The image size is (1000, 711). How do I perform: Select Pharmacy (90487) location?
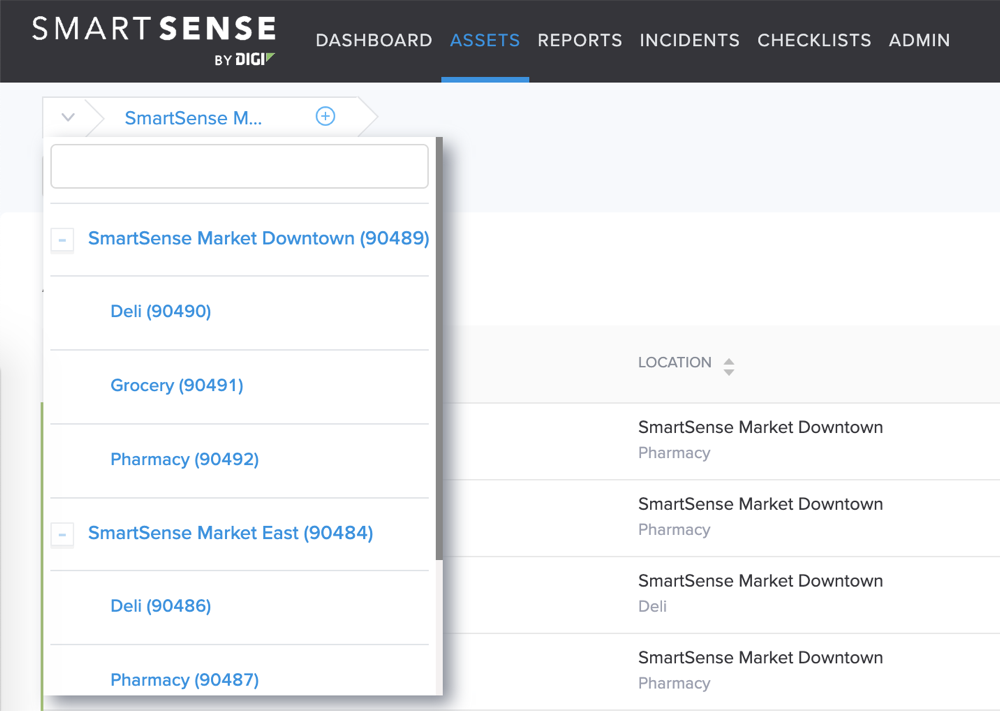click(184, 680)
